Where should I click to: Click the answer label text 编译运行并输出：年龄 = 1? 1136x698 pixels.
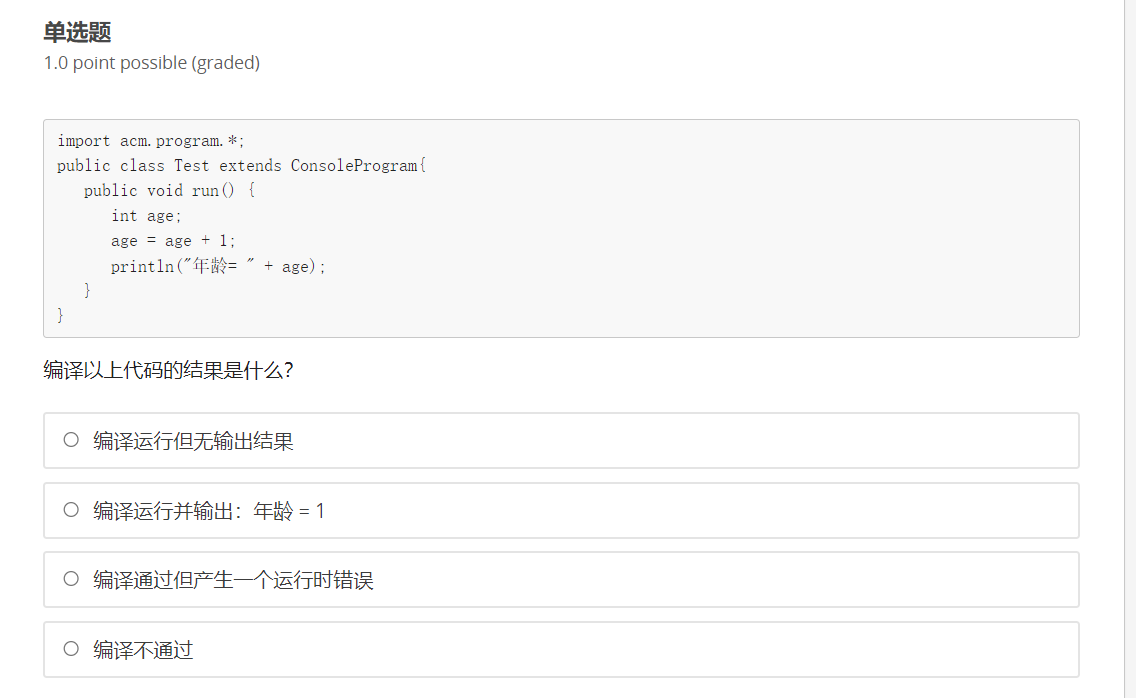click(x=209, y=511)
